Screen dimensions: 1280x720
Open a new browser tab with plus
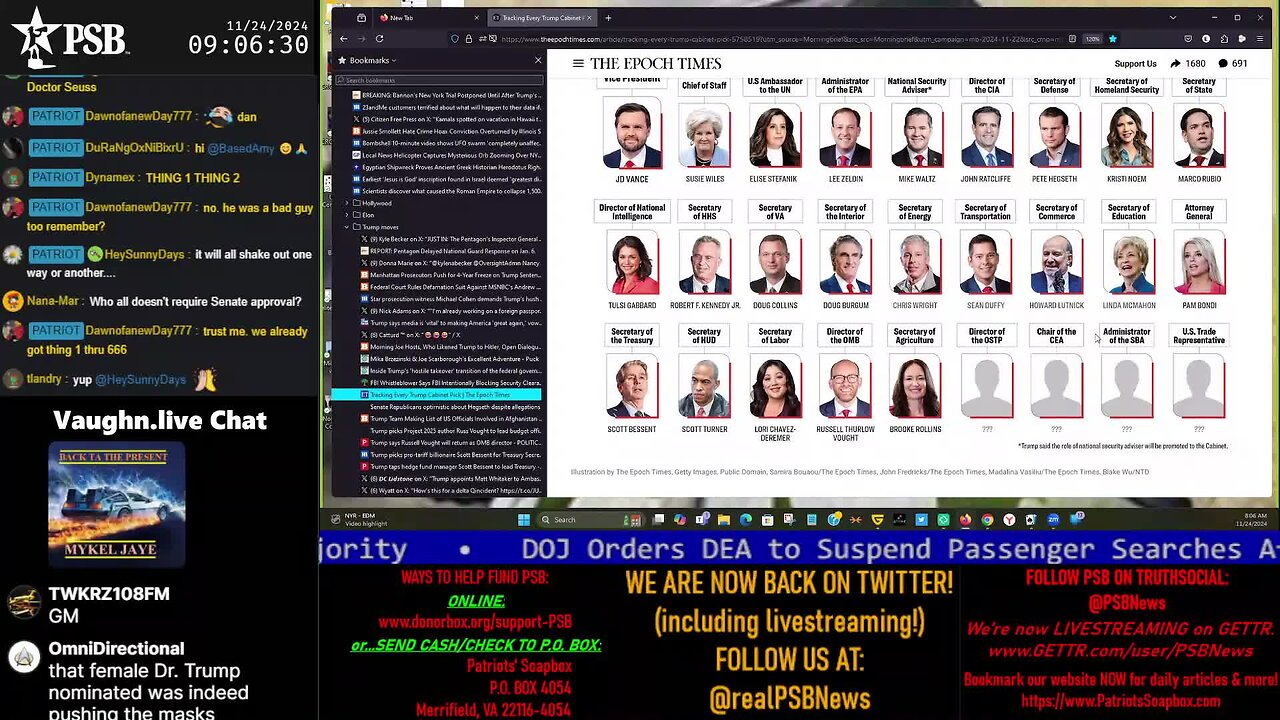pos(608,18)
